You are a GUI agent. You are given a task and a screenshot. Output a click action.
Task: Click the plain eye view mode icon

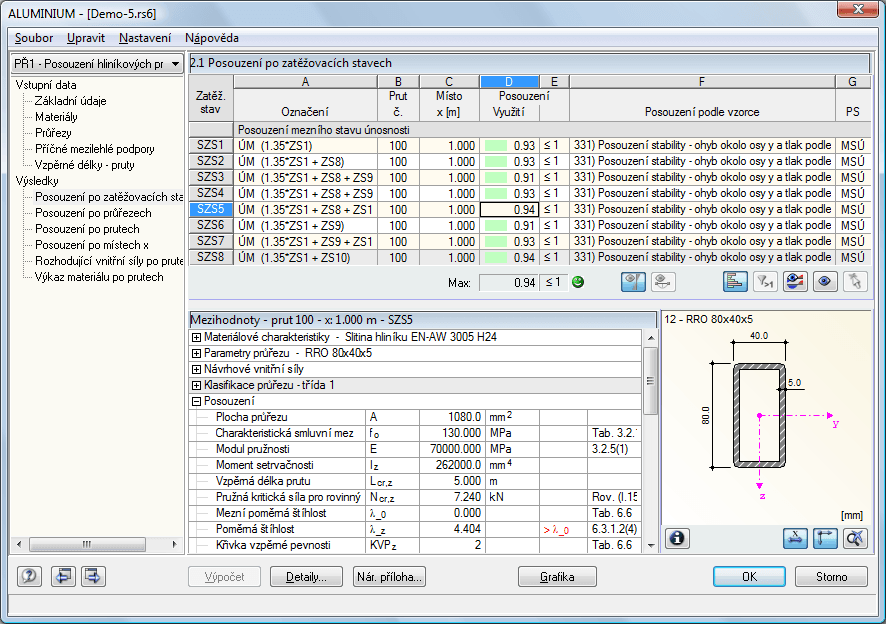(825, 281)
